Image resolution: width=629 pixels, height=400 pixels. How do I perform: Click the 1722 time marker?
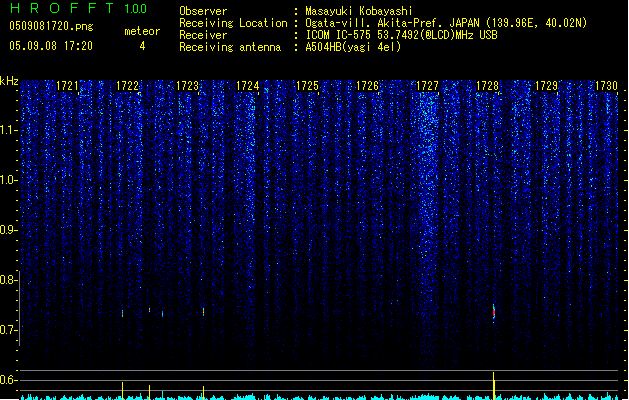point(128,86)
